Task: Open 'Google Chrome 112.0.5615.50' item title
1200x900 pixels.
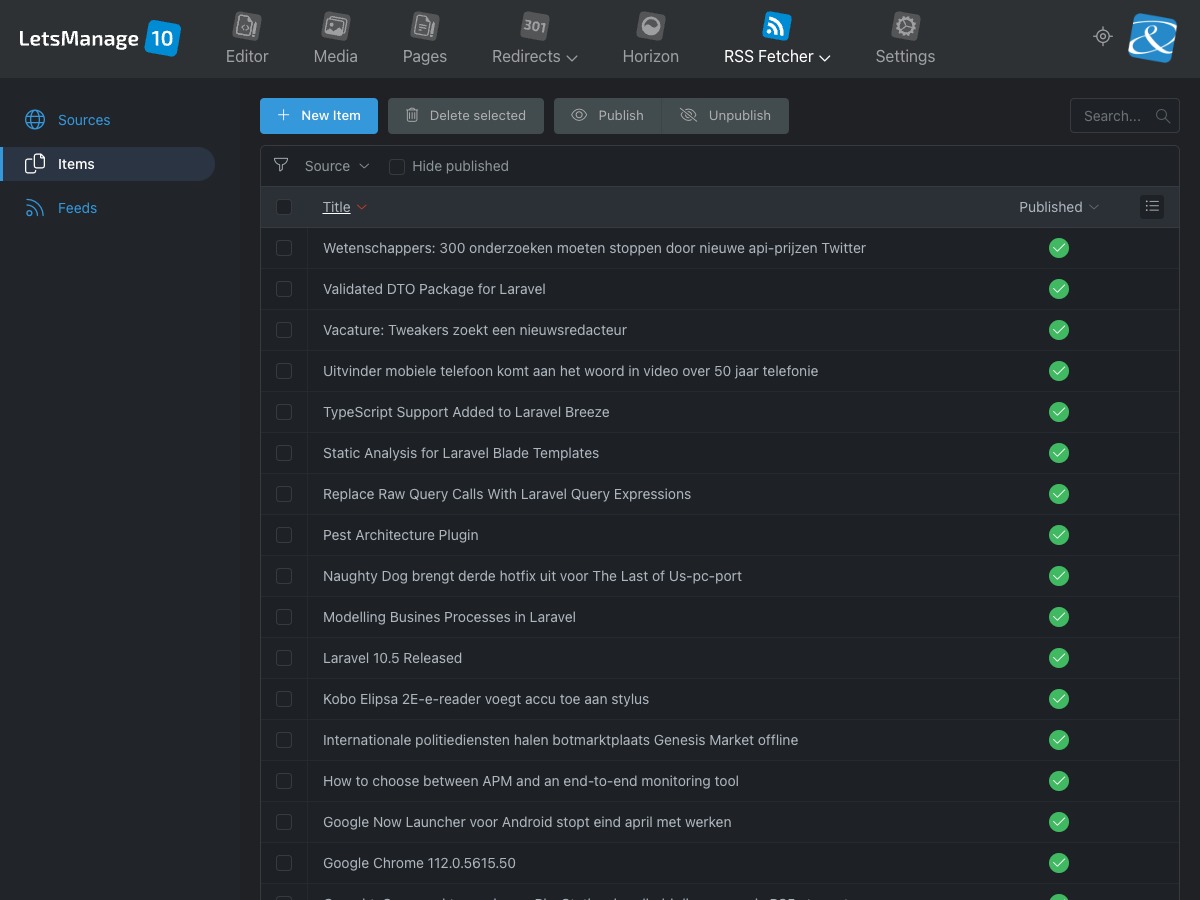Action: tap(419, 863)
